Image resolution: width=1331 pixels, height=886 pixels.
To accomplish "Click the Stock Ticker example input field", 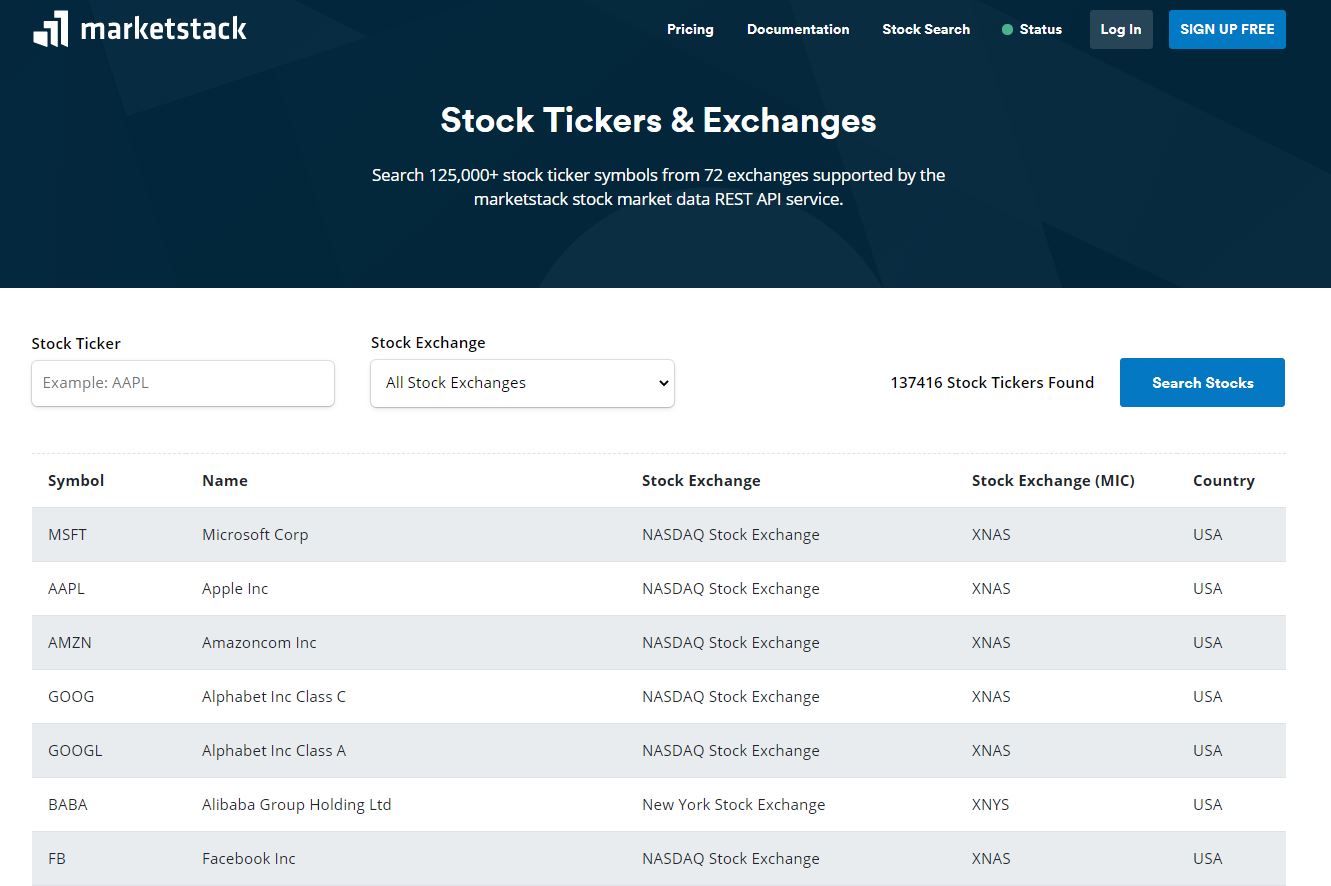I will pyautogui.click(x=182, y=383).
